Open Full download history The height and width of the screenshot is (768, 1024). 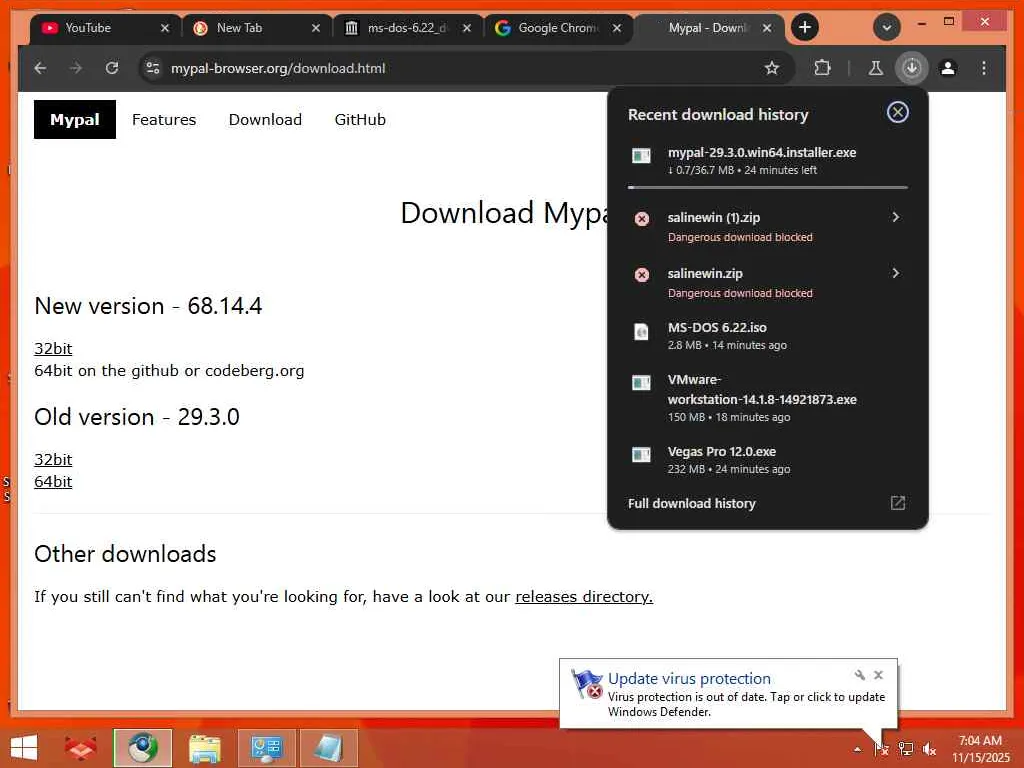point(692,504)
